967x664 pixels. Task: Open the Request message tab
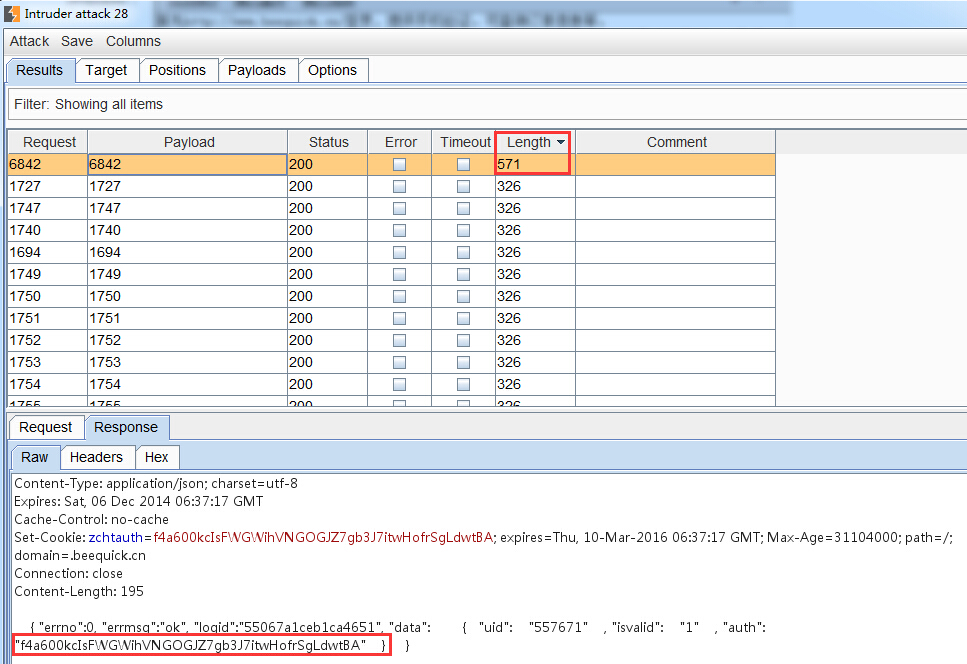coord(46,427)
